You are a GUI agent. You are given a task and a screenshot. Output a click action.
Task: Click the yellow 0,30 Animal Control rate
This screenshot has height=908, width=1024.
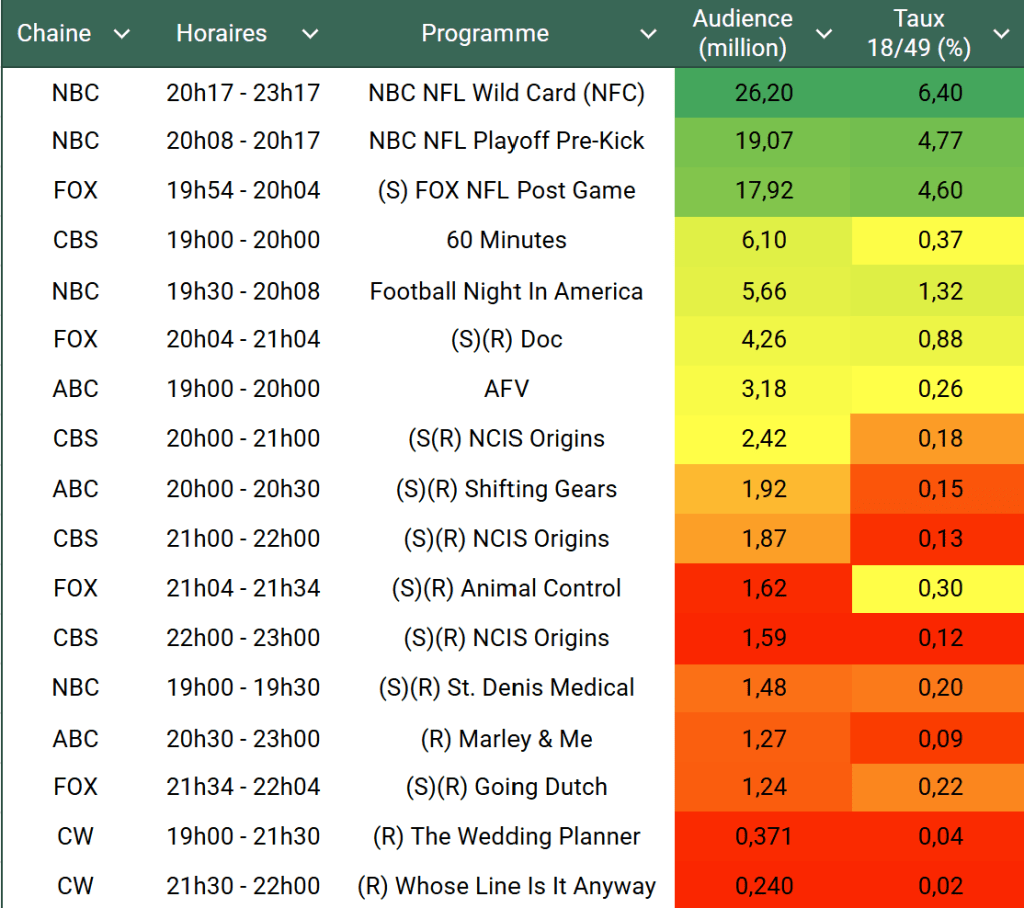(938, 588)
